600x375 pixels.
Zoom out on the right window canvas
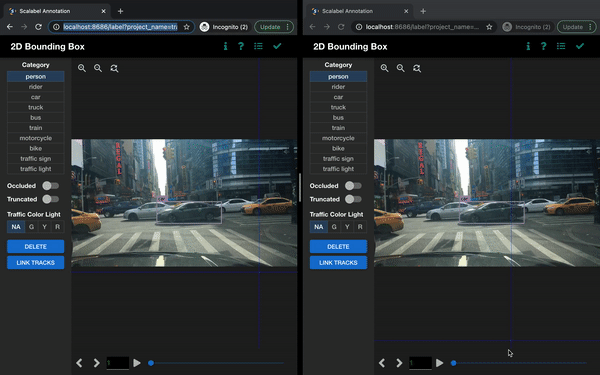(401, 68)
